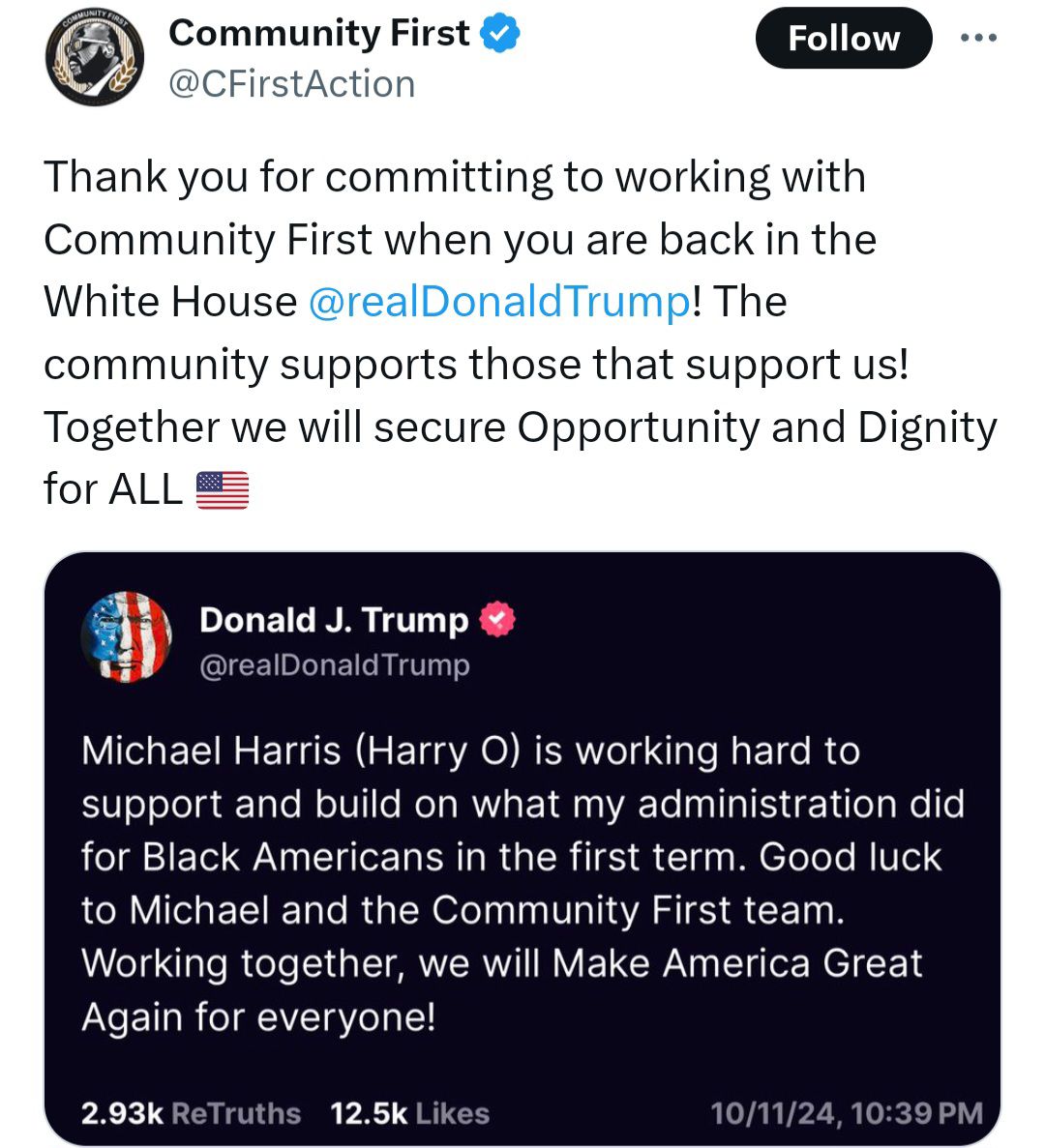Click the blue verified badge beside Community First
Image resolution: width=1045 pixels, height=1148 pixels.
click(x=500, y=34)
